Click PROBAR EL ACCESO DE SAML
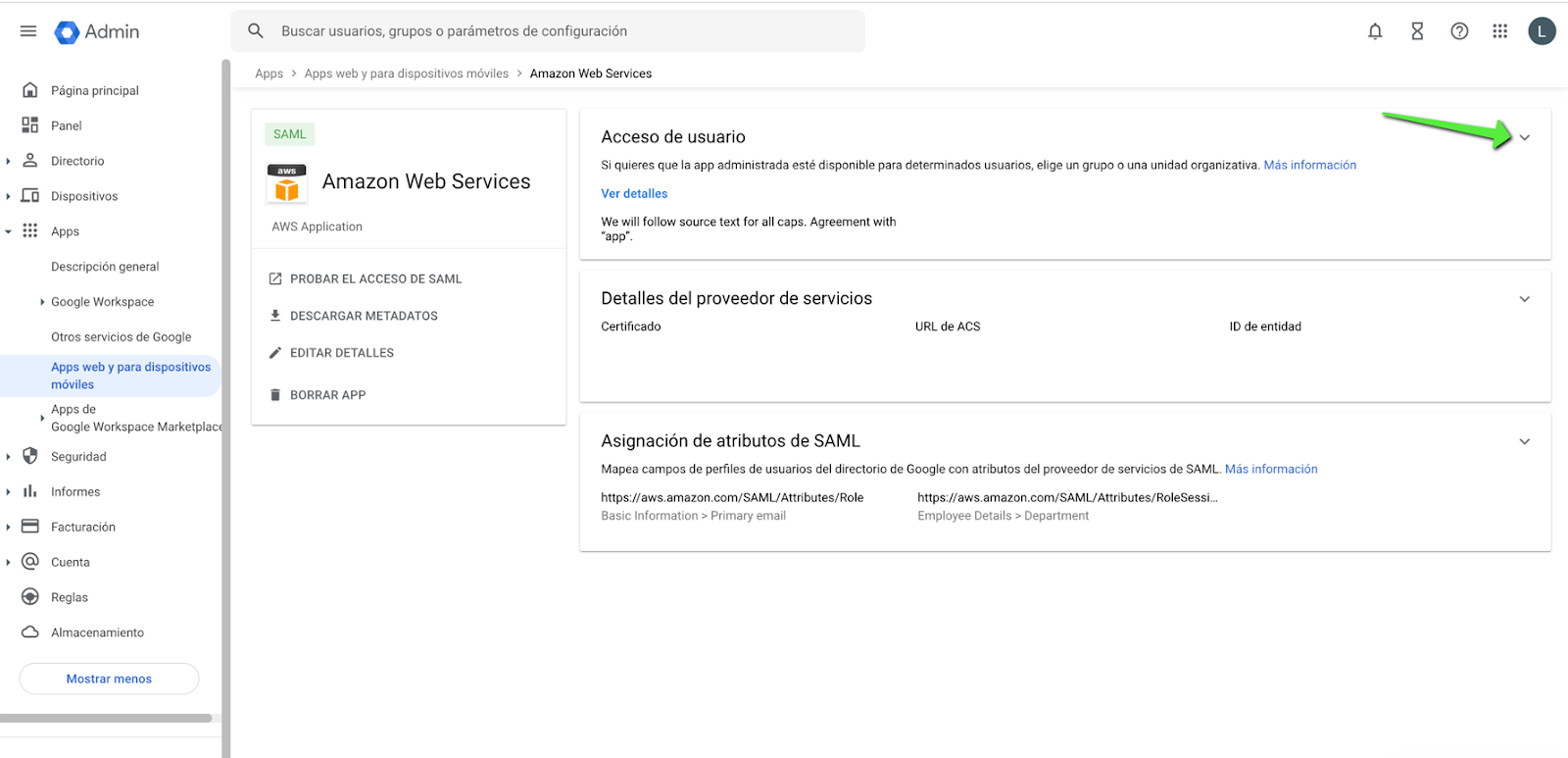 375,279
